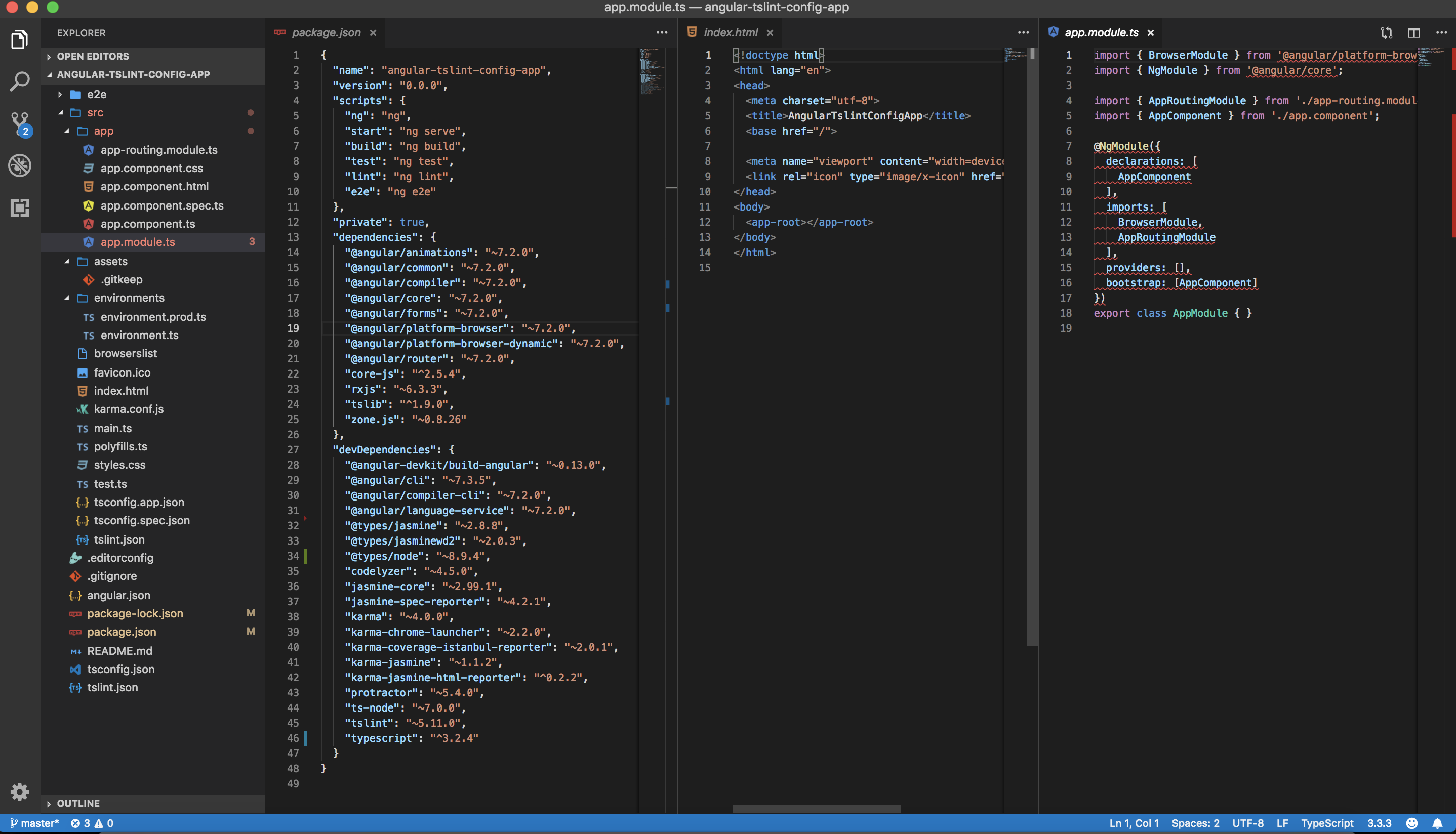Open the Search view in activity bar
The height and width of the screenshot is (834, 1456).
(x=19, y=82)
